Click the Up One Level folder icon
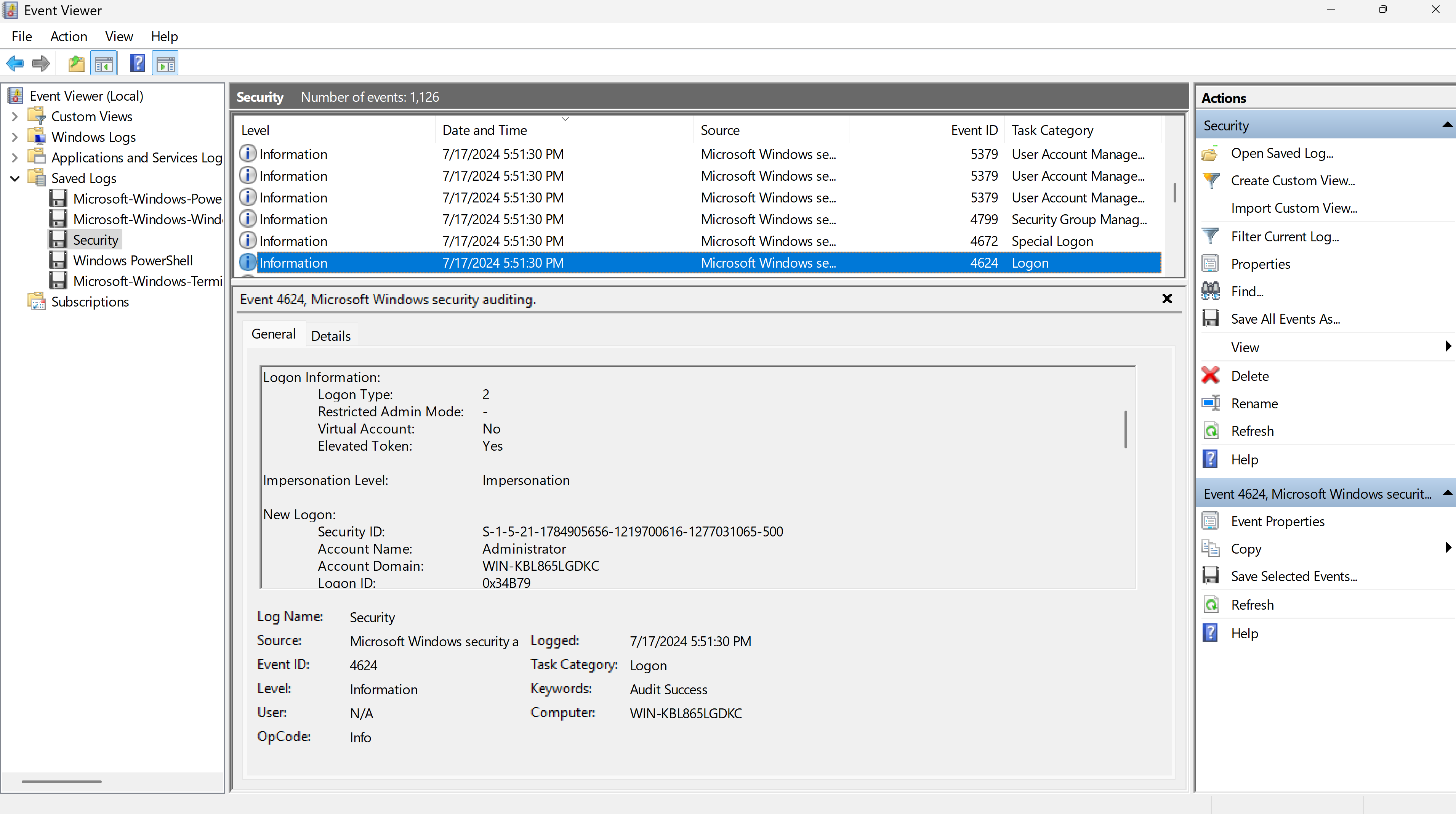 coord(76,63)
